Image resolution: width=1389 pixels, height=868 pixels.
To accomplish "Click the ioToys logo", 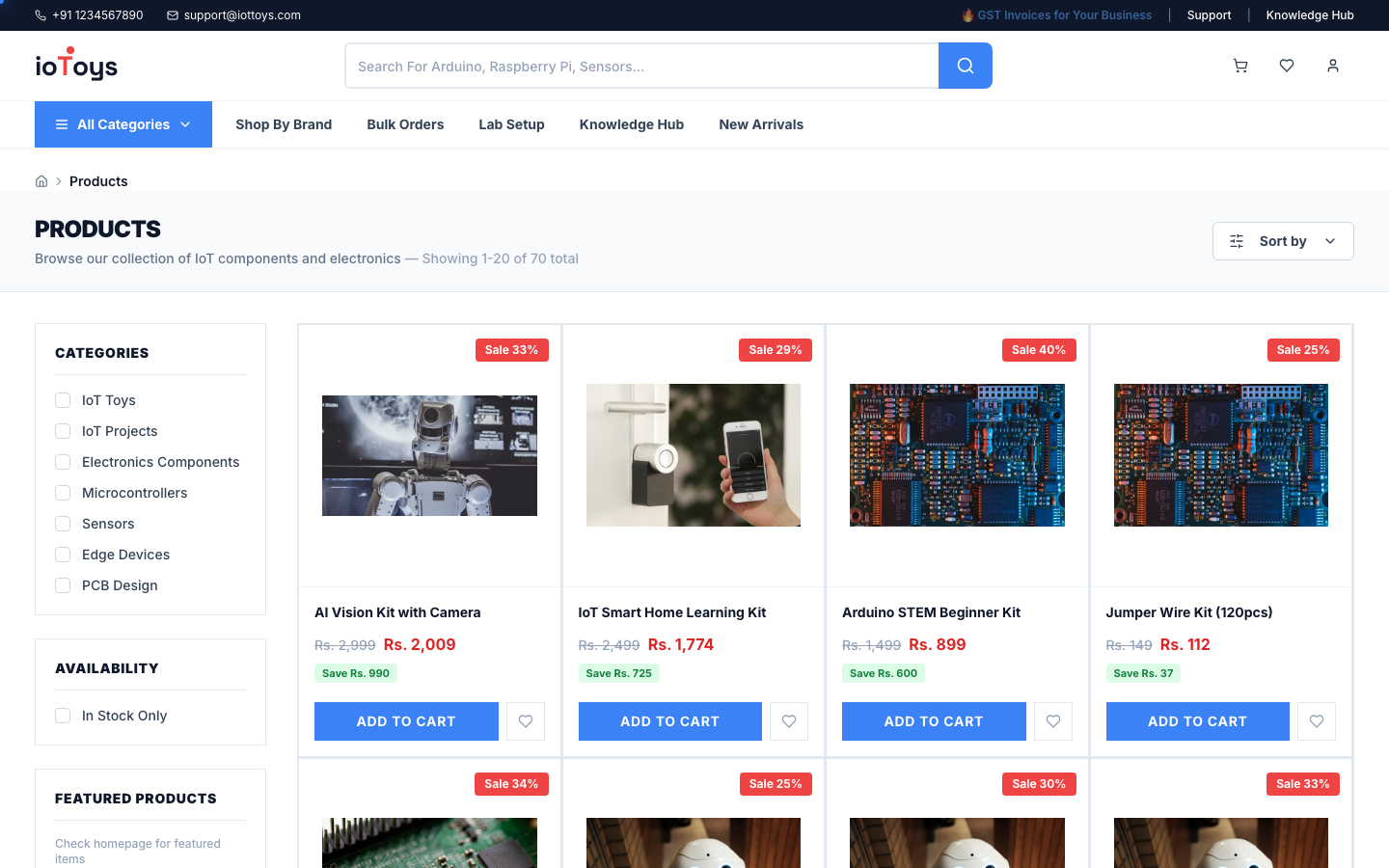I will click(x=76, y=65).
